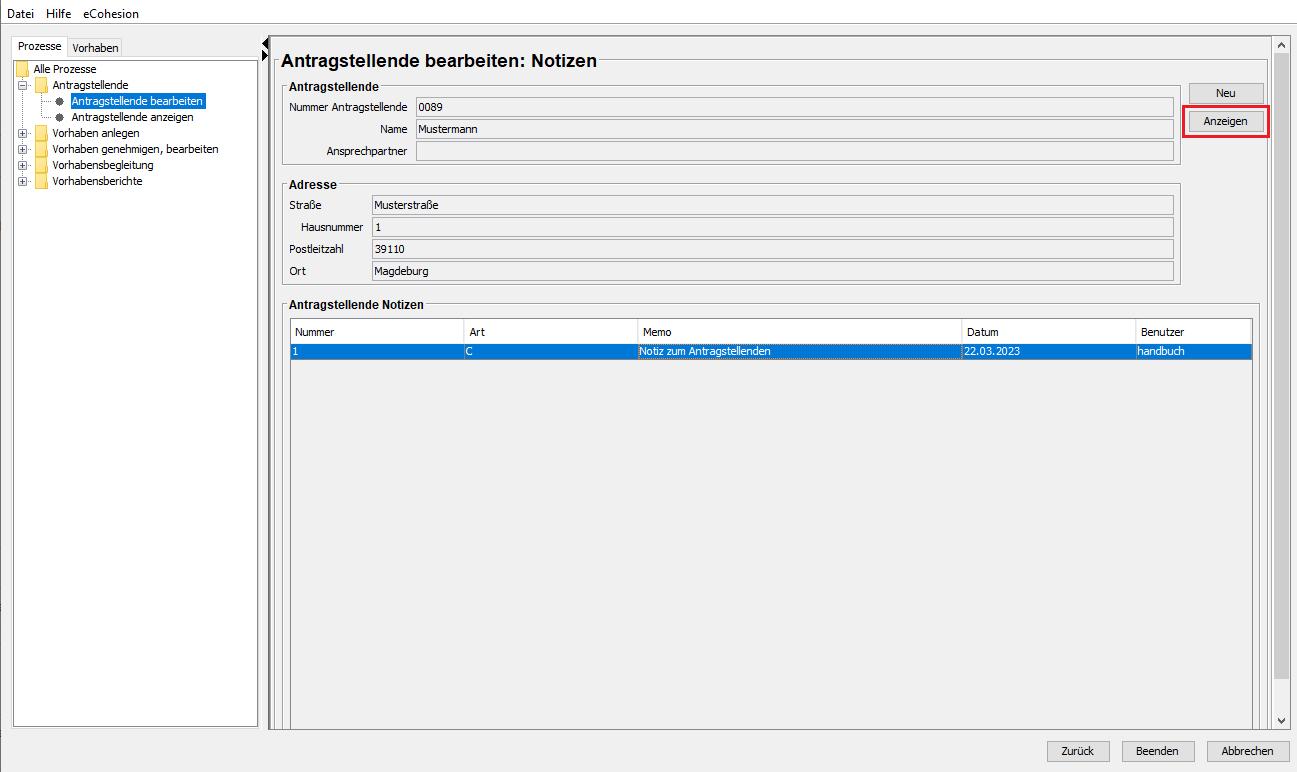
Task: Select date cell 22.03.2023
Action: [1049, 352]
